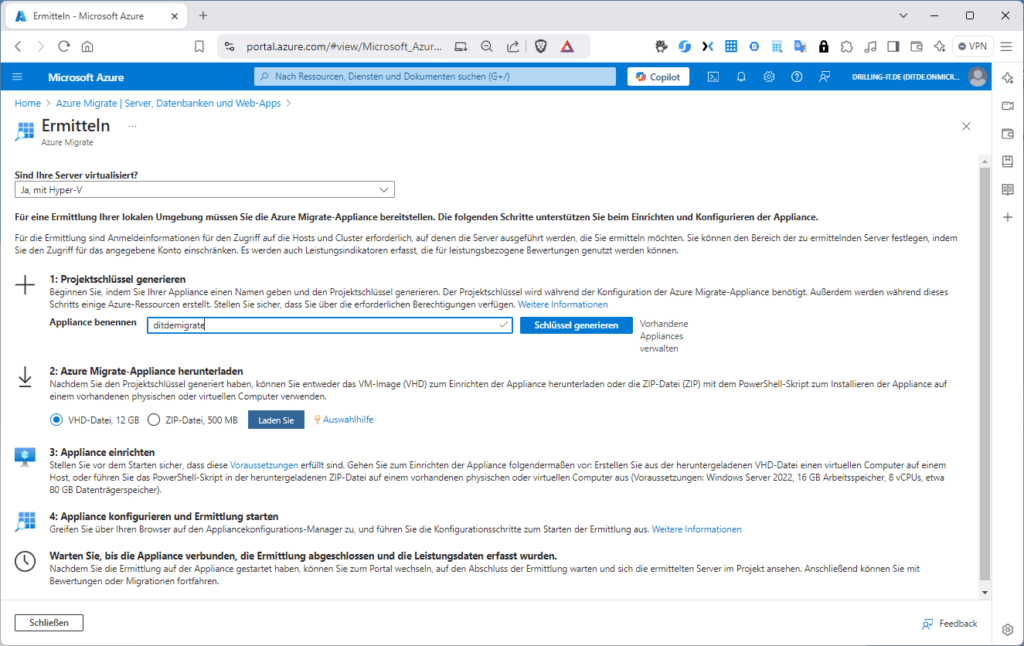Viewport: 1024px width, 646px height.
Task: Click the Appliance benennen text field
Action: pos(330,325)
